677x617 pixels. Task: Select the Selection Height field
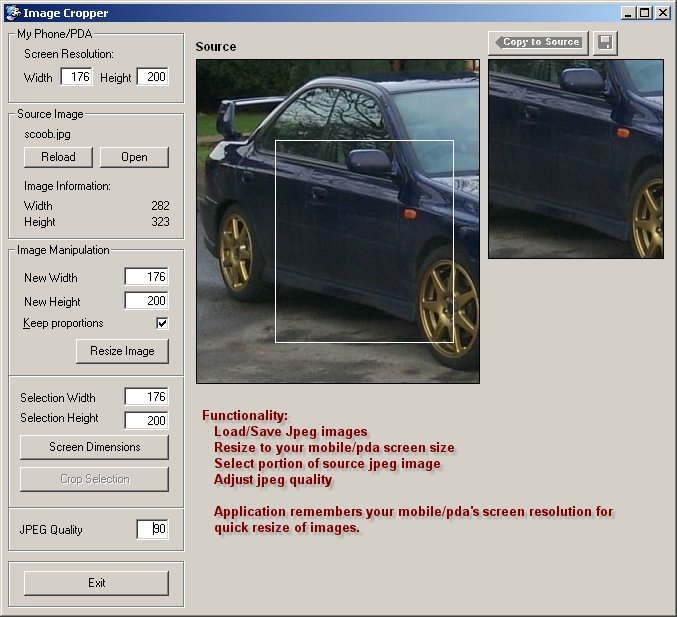coord(146,421)
